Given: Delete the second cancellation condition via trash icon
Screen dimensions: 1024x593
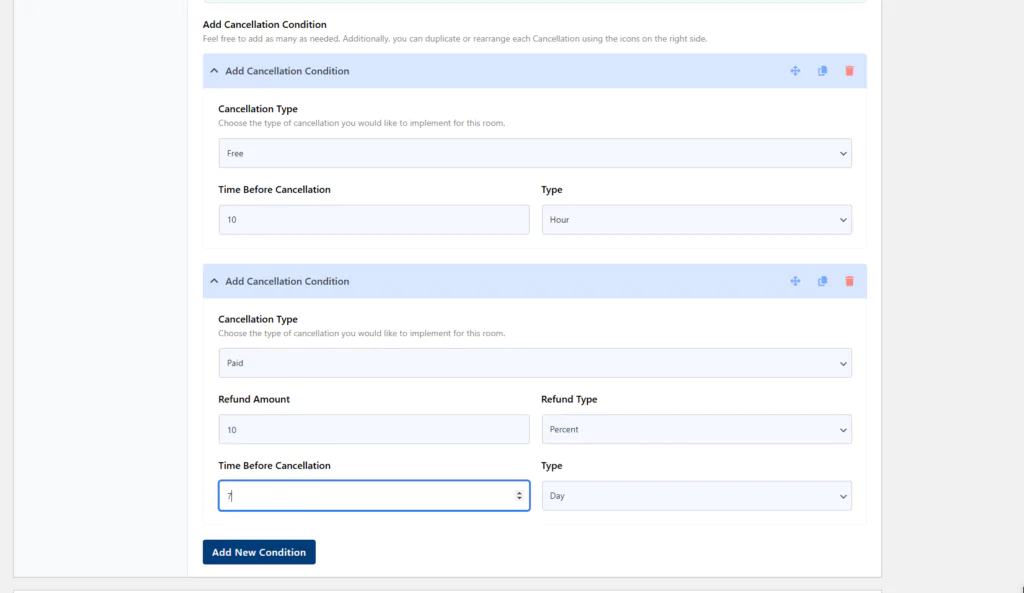Looking at the screenshot, I should point(849,281).
